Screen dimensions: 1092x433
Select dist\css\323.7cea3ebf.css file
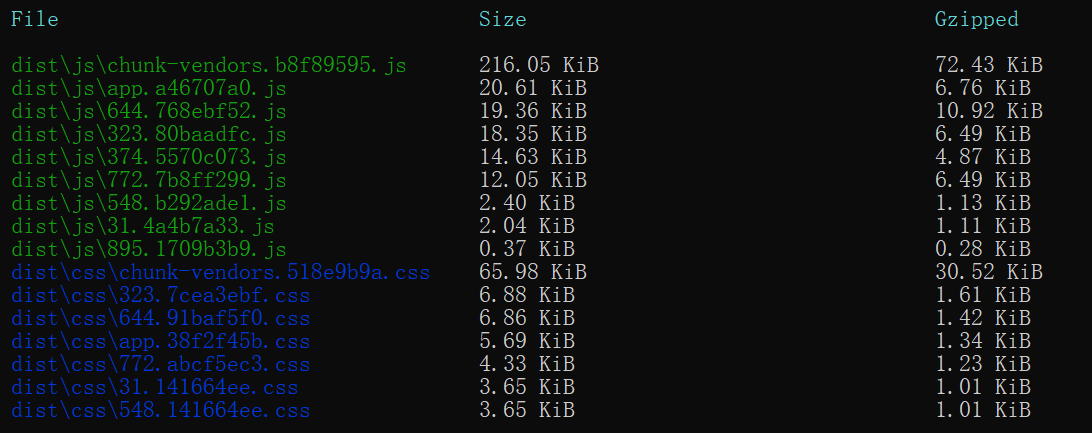160,295
